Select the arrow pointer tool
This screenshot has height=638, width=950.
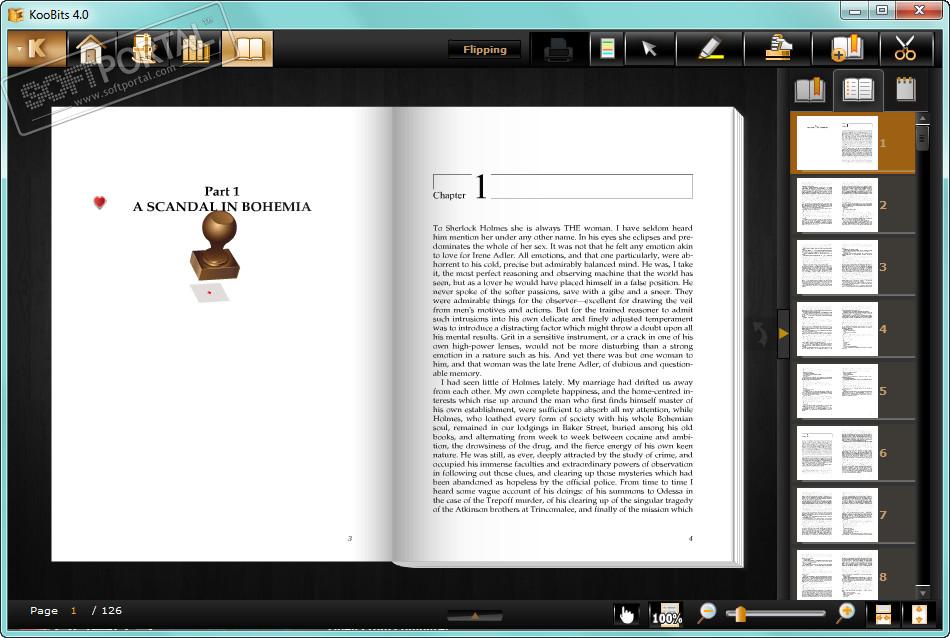tap(649, 48)
